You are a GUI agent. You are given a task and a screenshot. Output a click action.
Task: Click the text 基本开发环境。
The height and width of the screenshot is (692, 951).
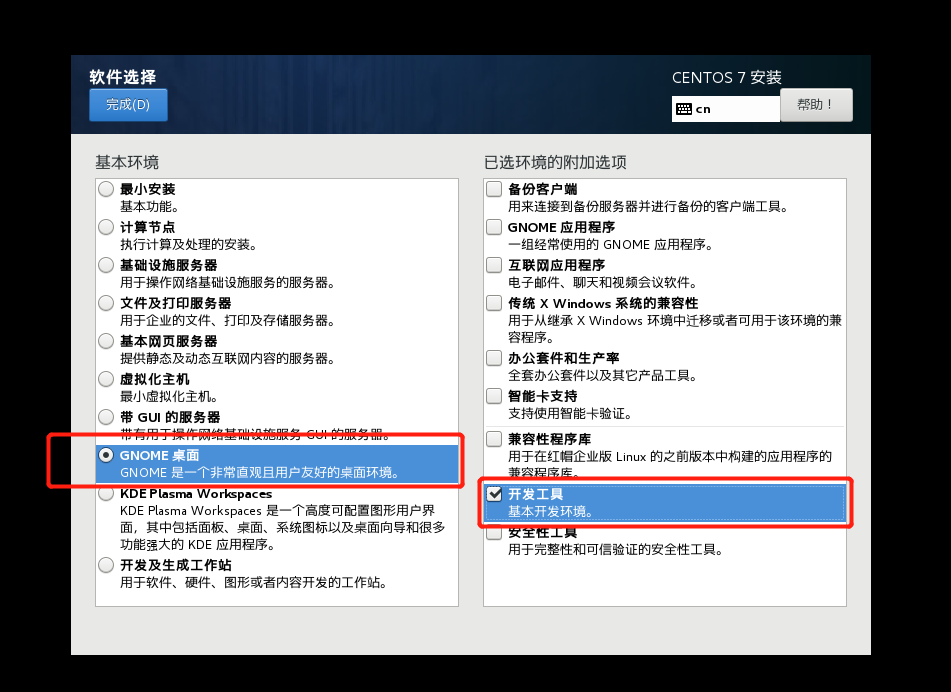551,511
